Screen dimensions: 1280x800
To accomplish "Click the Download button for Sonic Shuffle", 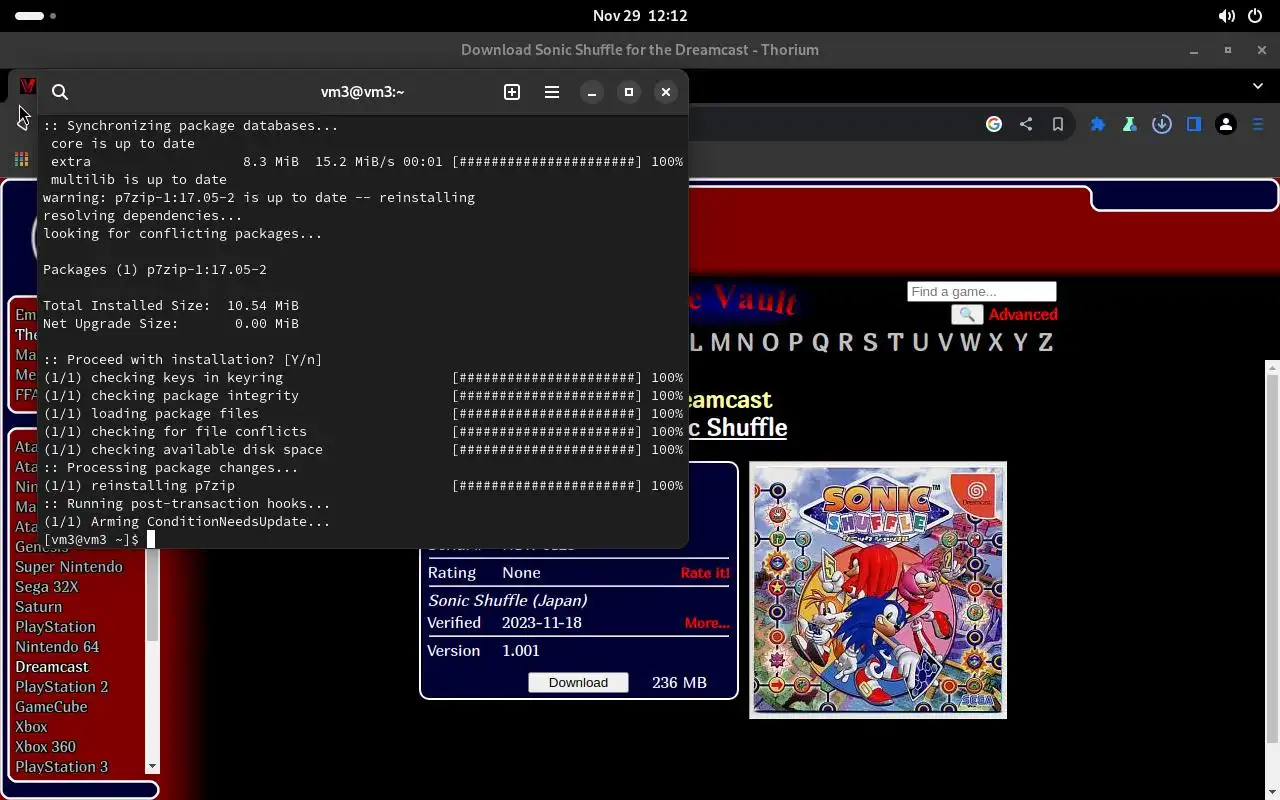I will (578, 682).
